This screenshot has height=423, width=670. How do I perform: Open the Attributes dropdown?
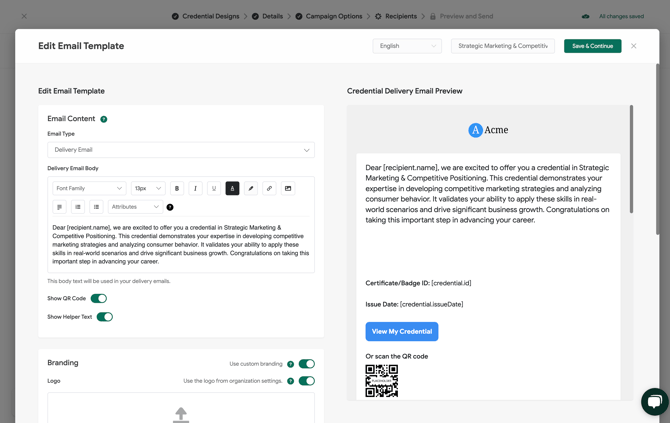pos(135,207)
